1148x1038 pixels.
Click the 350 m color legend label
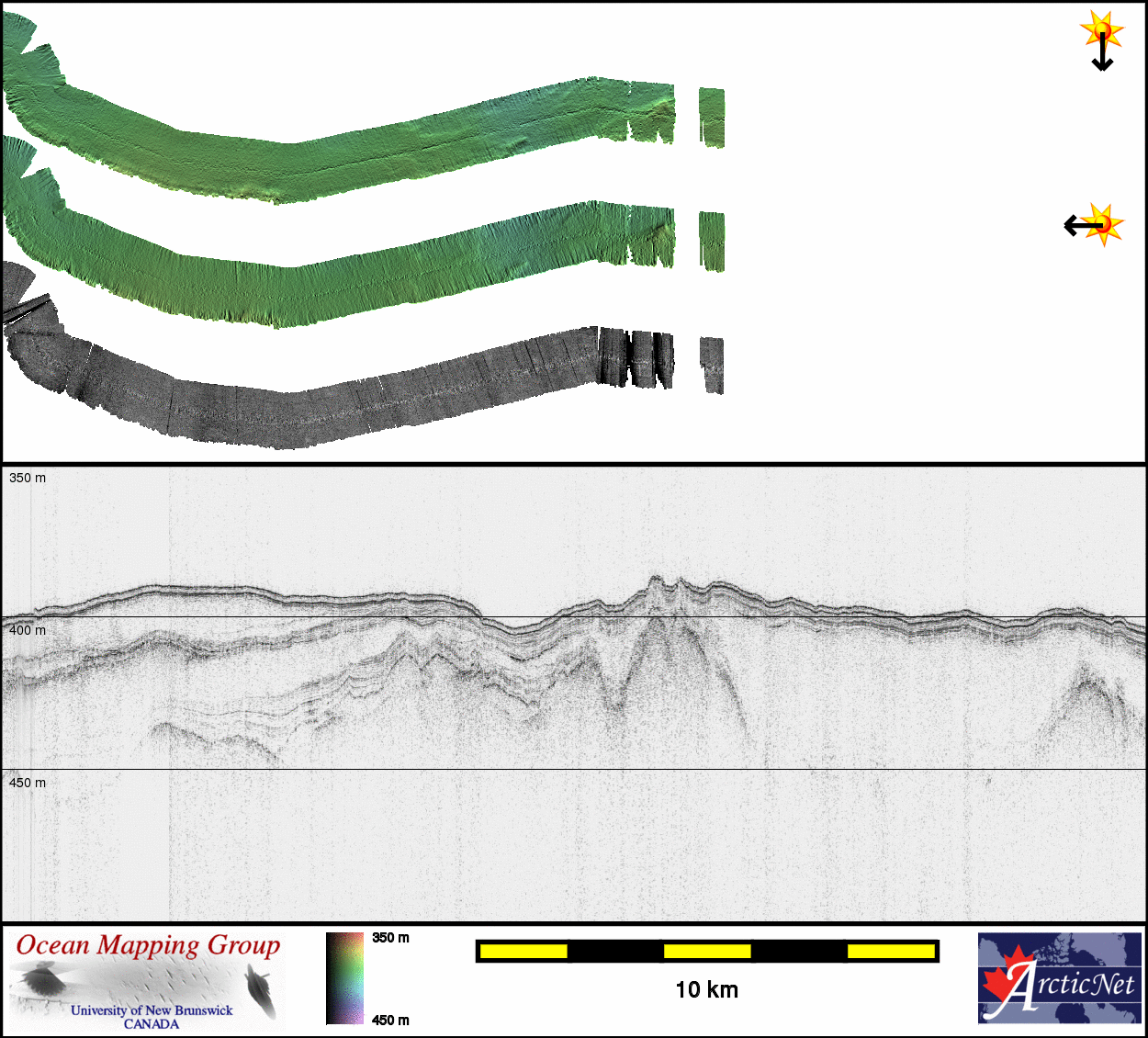(390, 938)
